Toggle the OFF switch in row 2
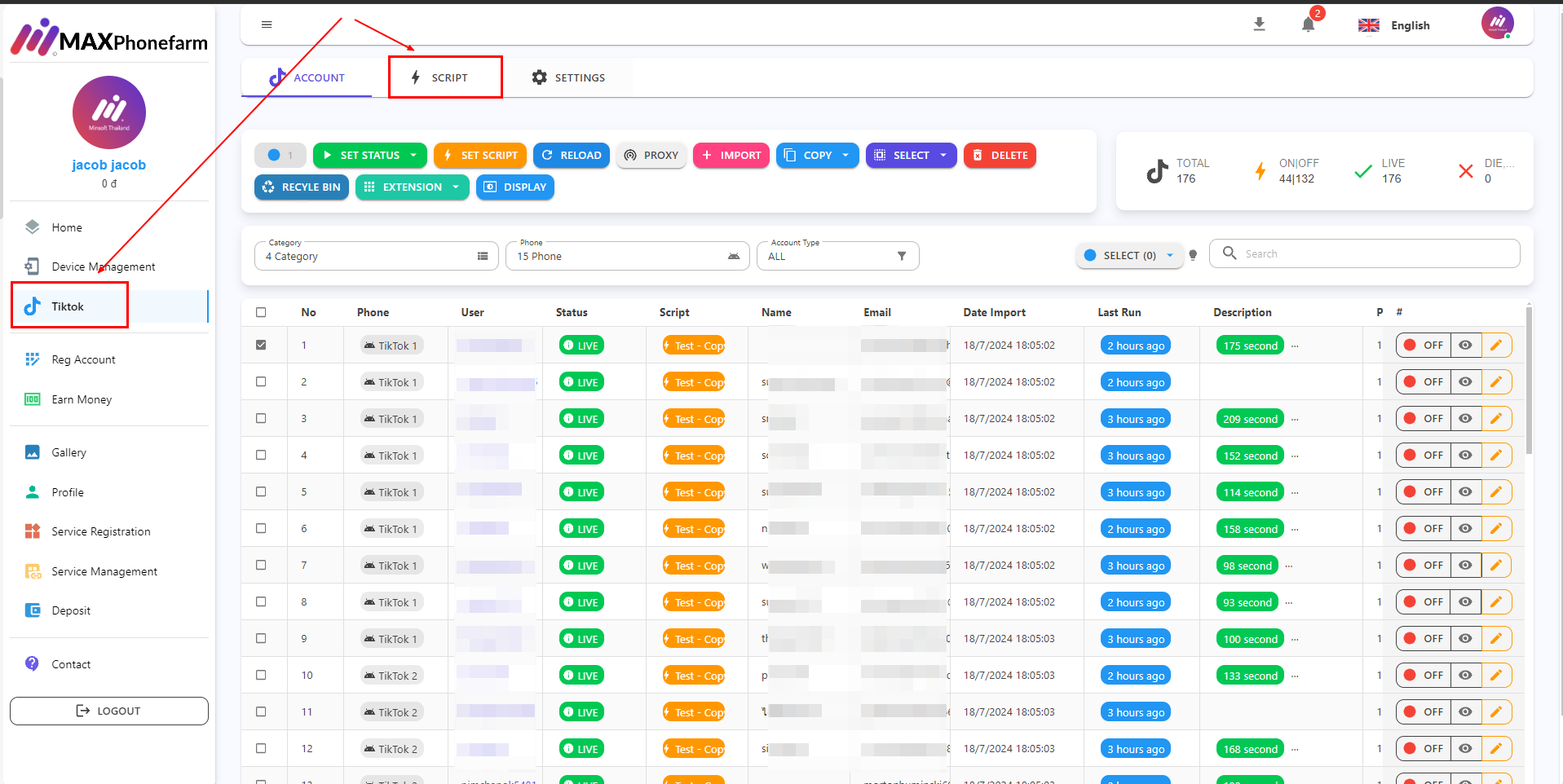Viewport: 1563px width, 784px height. [1424, 381]
